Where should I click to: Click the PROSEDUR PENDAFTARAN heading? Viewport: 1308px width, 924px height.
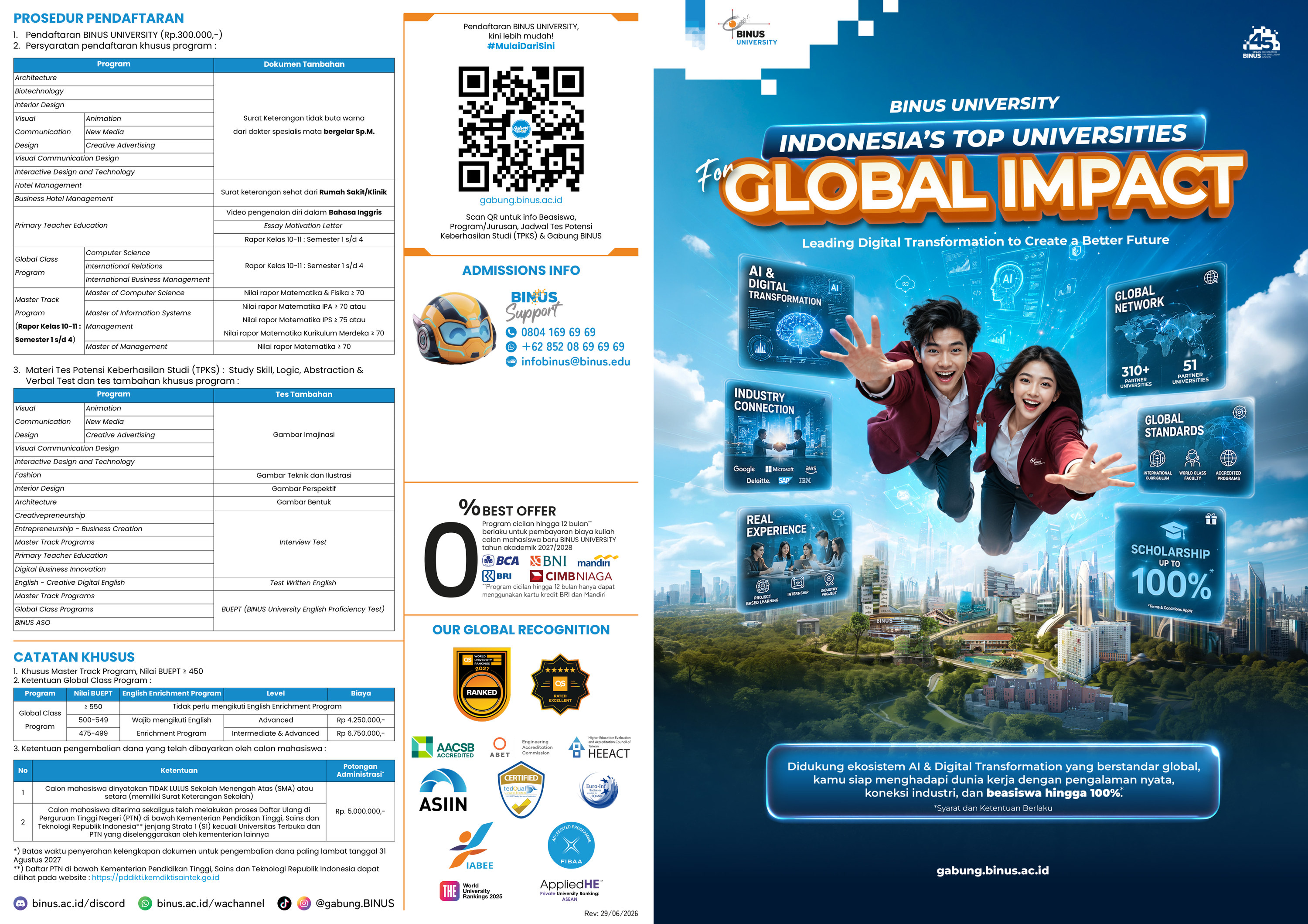[99, 18]
